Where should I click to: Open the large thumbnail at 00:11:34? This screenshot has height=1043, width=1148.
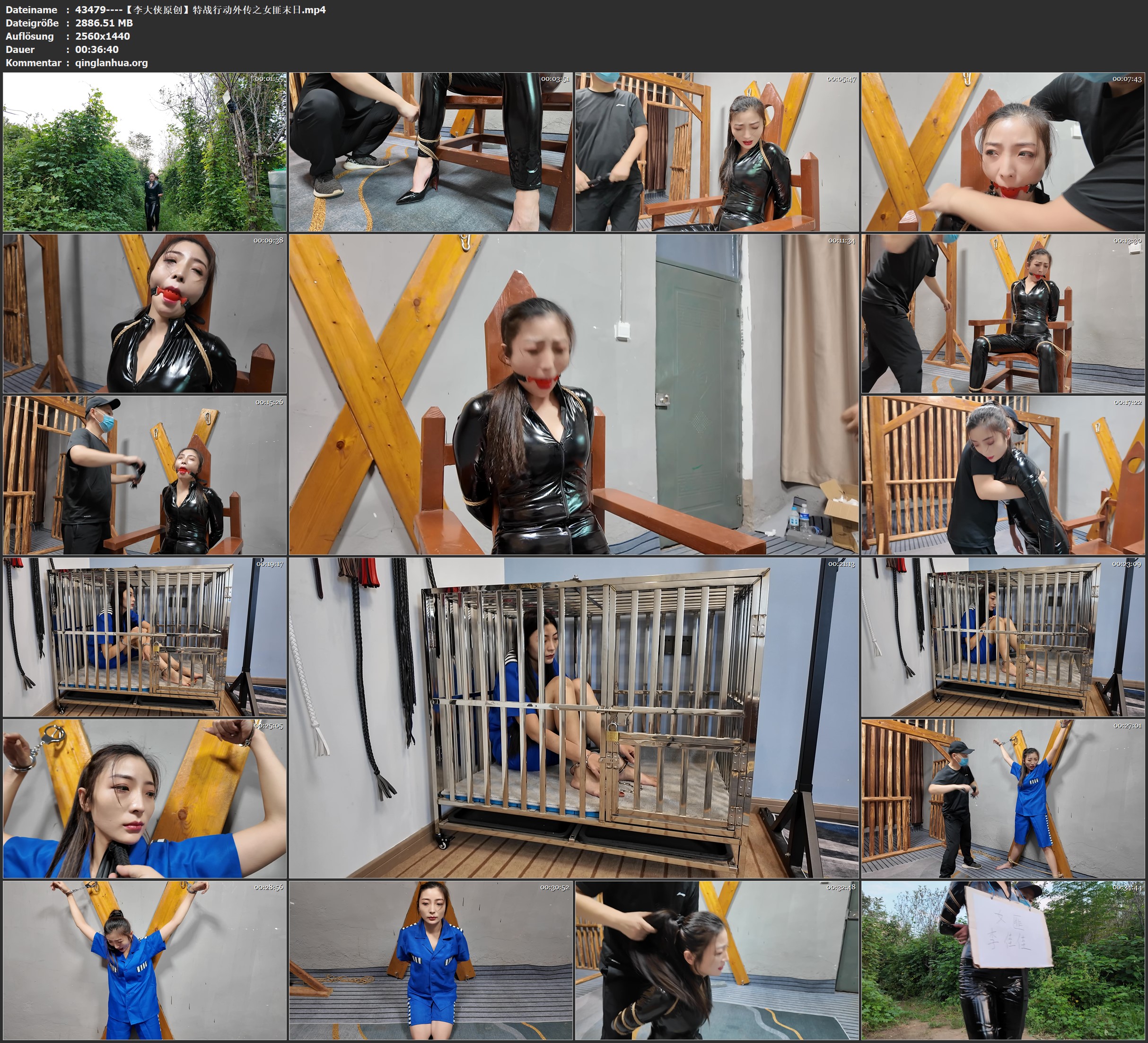573,394
